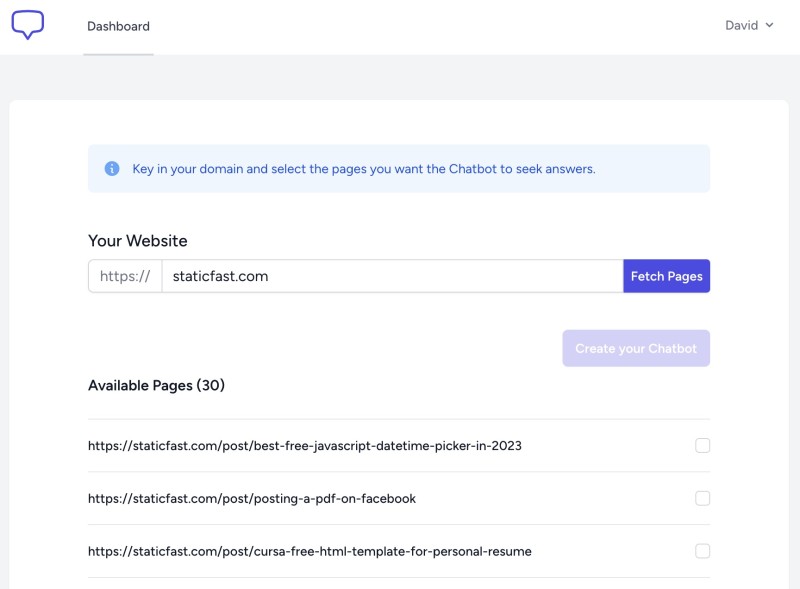Viewport: 800px width, 589px height.
Task: Click the chat bubble logo icon
Action: click(28, 24)
